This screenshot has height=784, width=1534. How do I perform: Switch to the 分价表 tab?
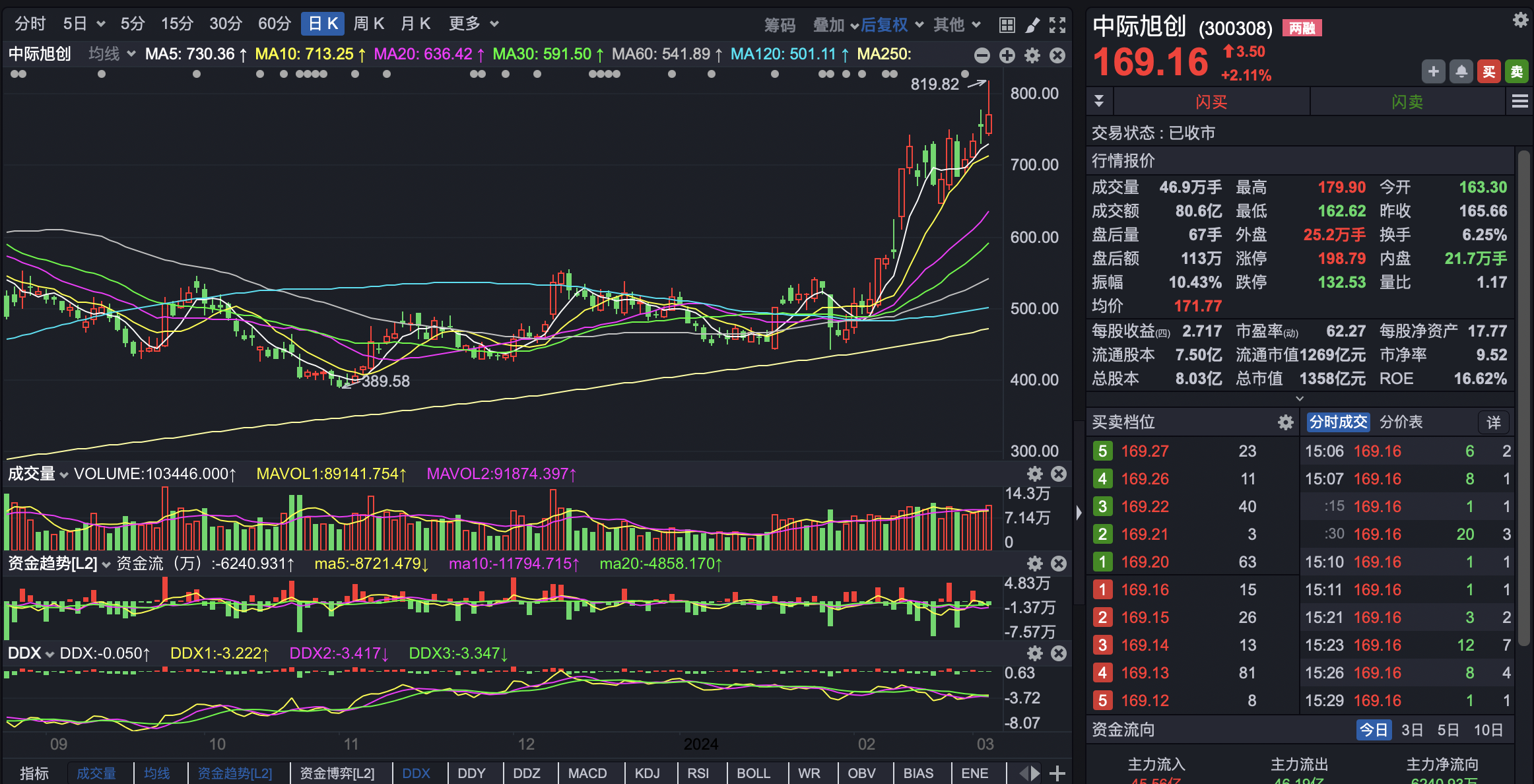click(x=1401, y=422)
